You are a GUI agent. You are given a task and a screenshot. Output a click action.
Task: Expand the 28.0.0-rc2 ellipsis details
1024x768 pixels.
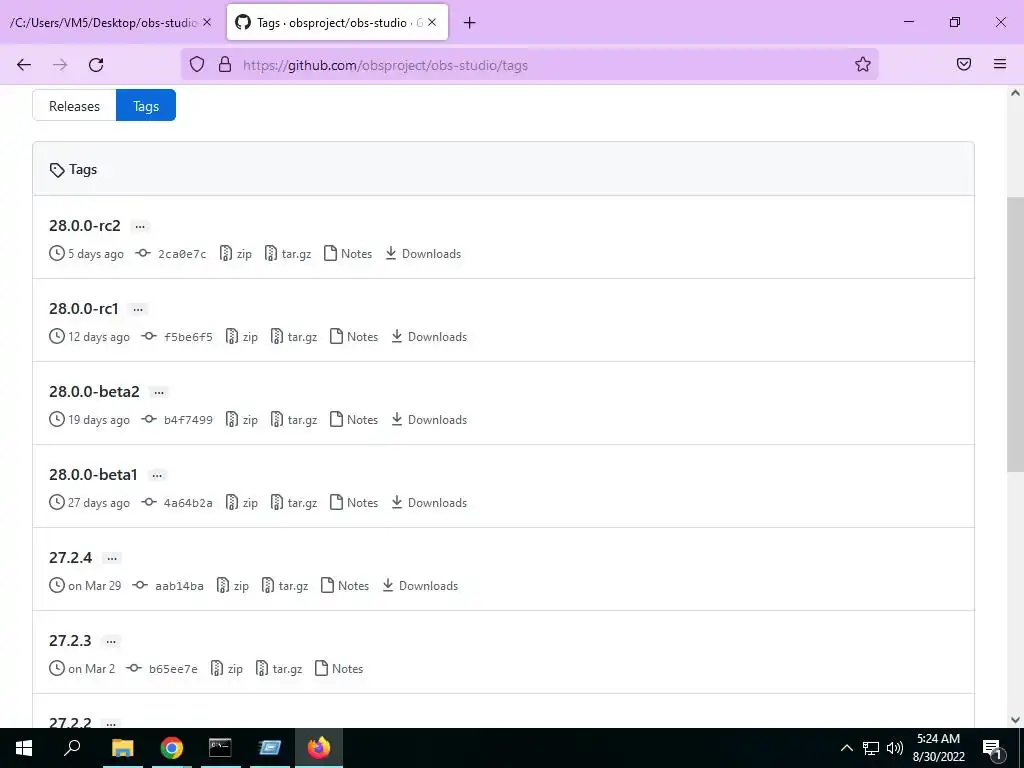[x=140, y=227]
